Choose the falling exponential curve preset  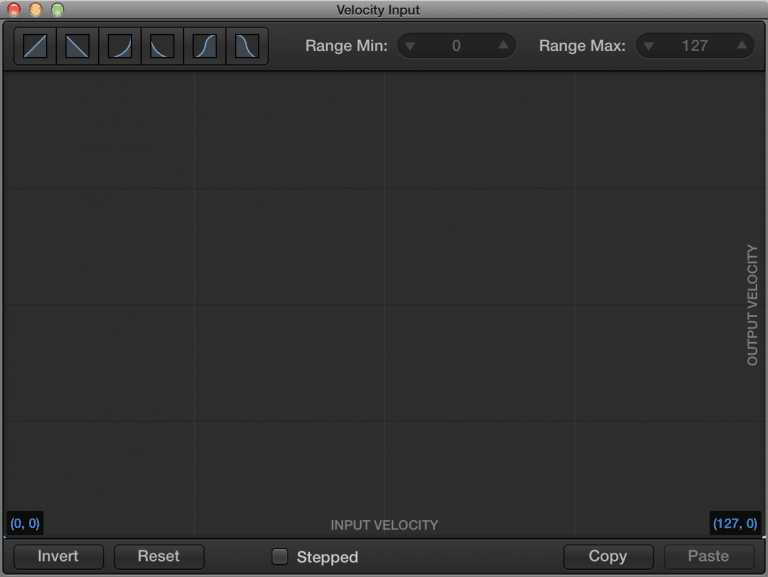[x=162, y=46]
